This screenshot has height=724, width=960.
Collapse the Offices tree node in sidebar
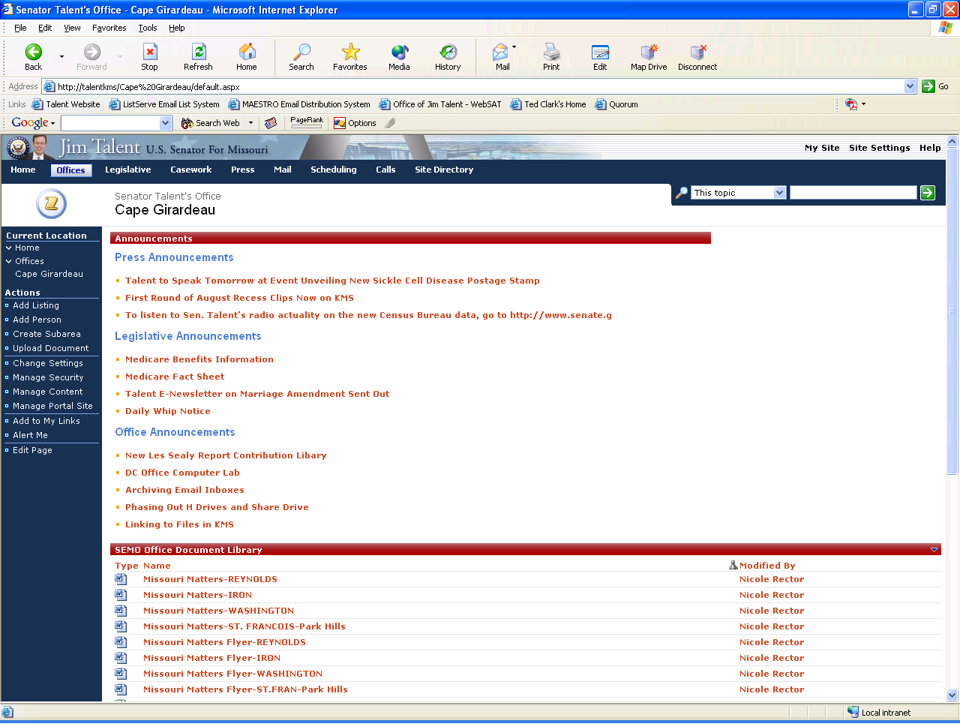click(9, 261)
